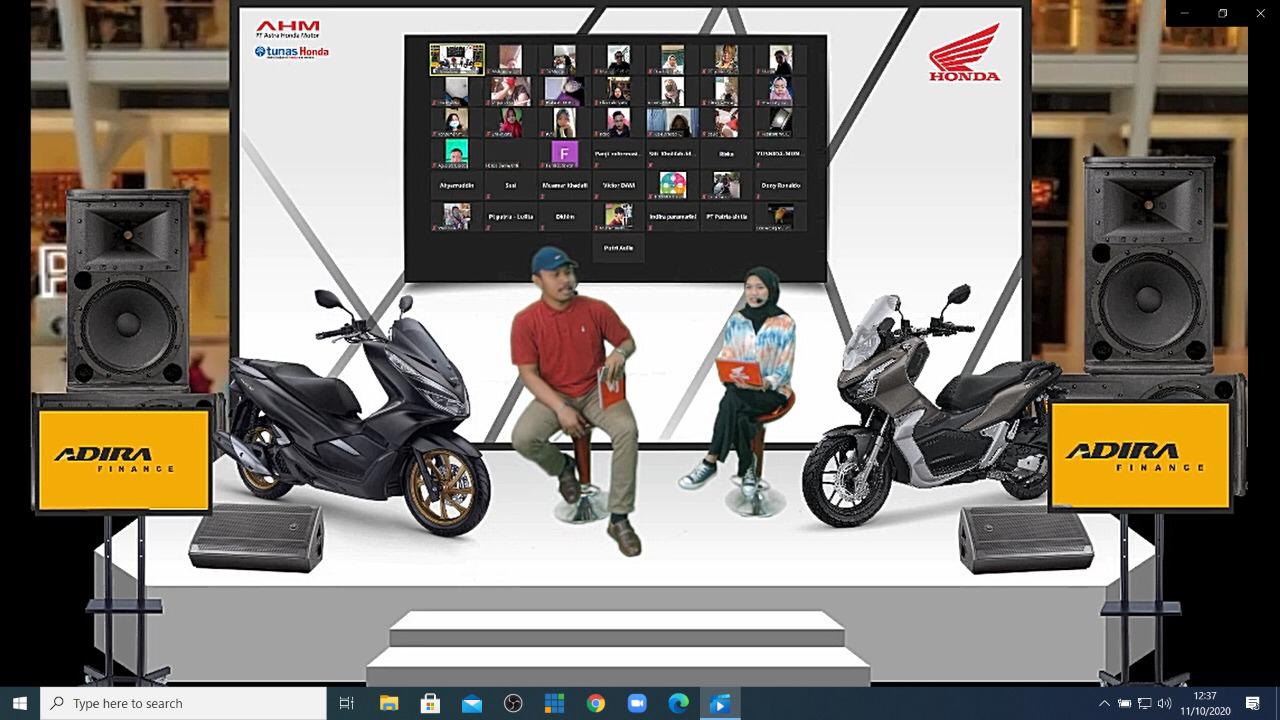This screenshot has width=1280, height=720.
Task: Minimize the video player window
Action: [x=1185, y=13]
